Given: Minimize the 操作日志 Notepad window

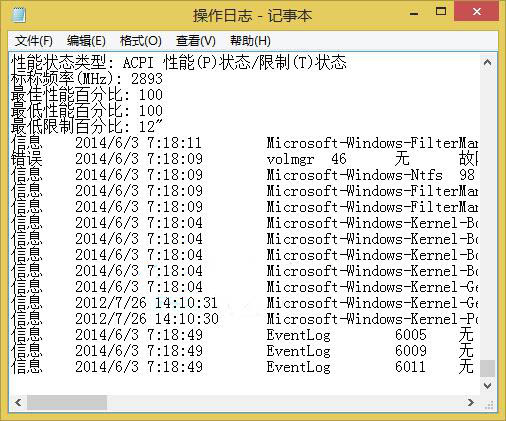Looking at the screenshot, I should point(414,13).
